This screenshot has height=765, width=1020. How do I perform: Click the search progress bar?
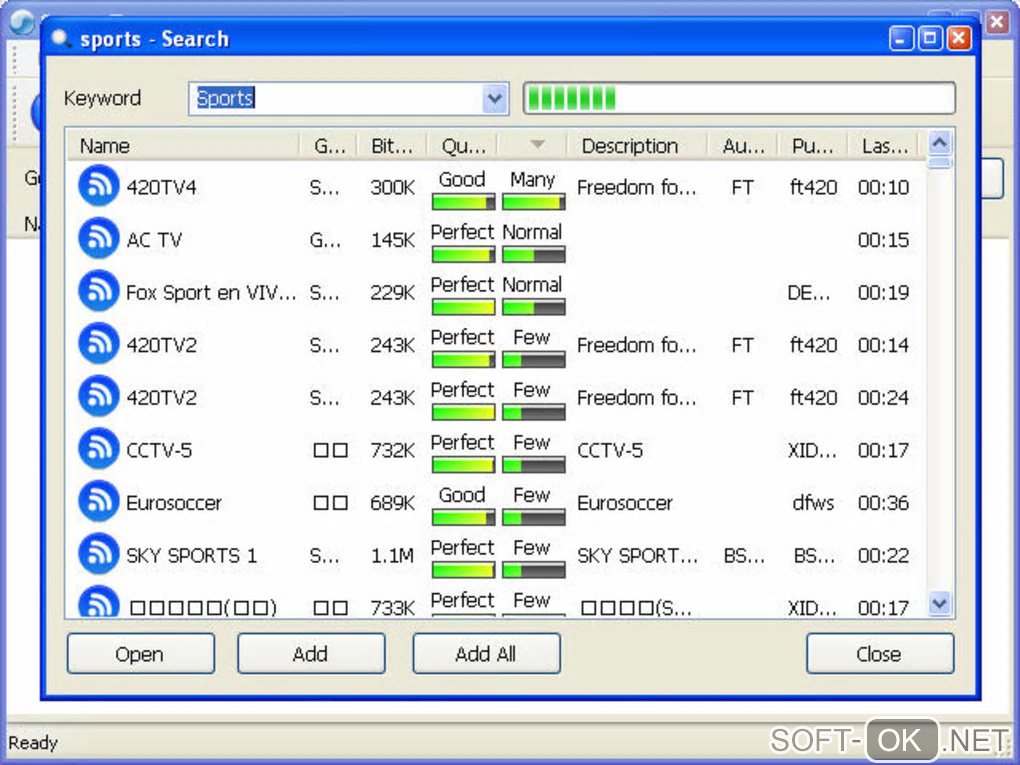click(x=739, y=98)
